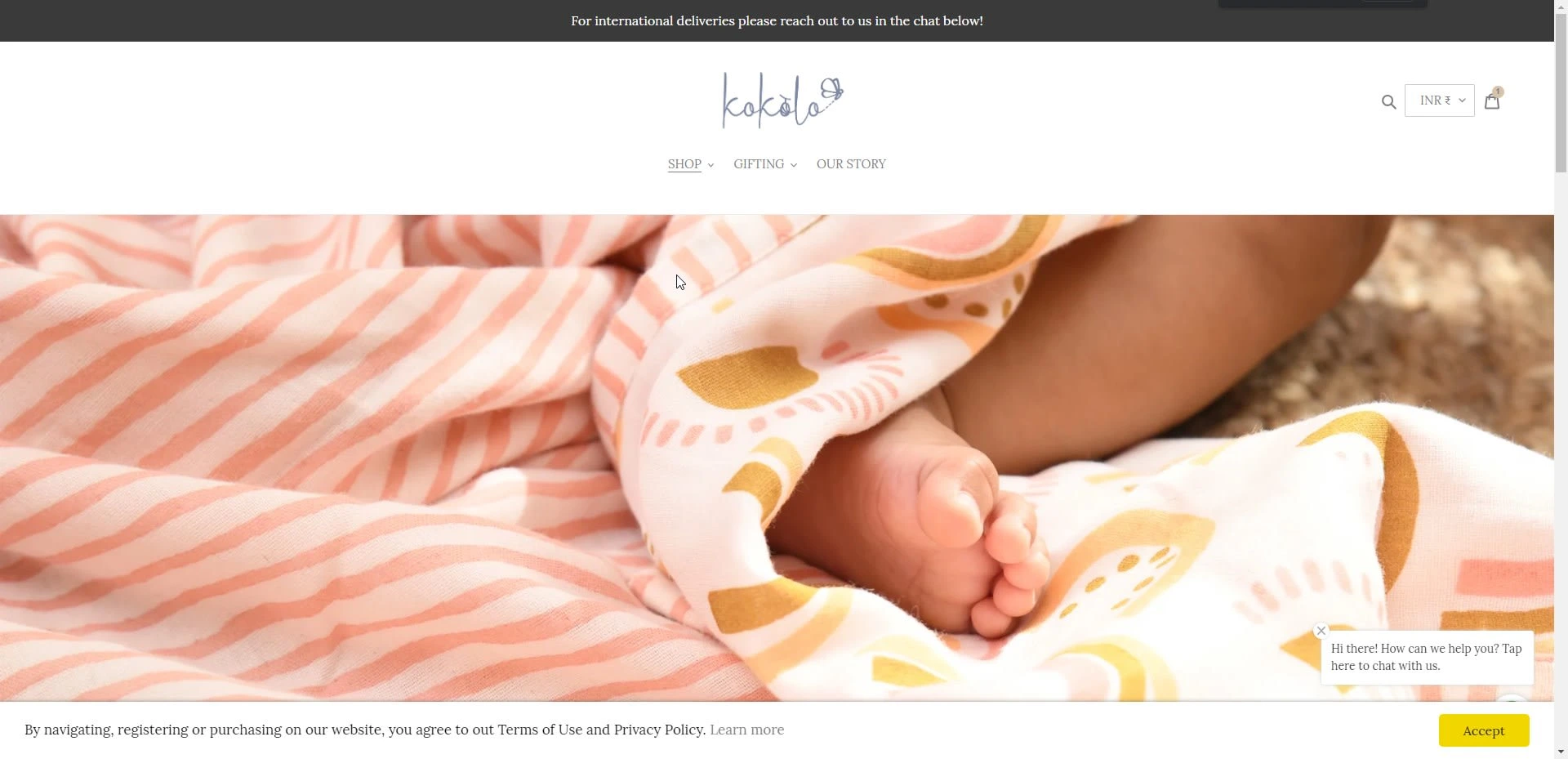Click the cookie consent notice text
The width and height of the screenshot is (1568, 759).
(365, 730)
